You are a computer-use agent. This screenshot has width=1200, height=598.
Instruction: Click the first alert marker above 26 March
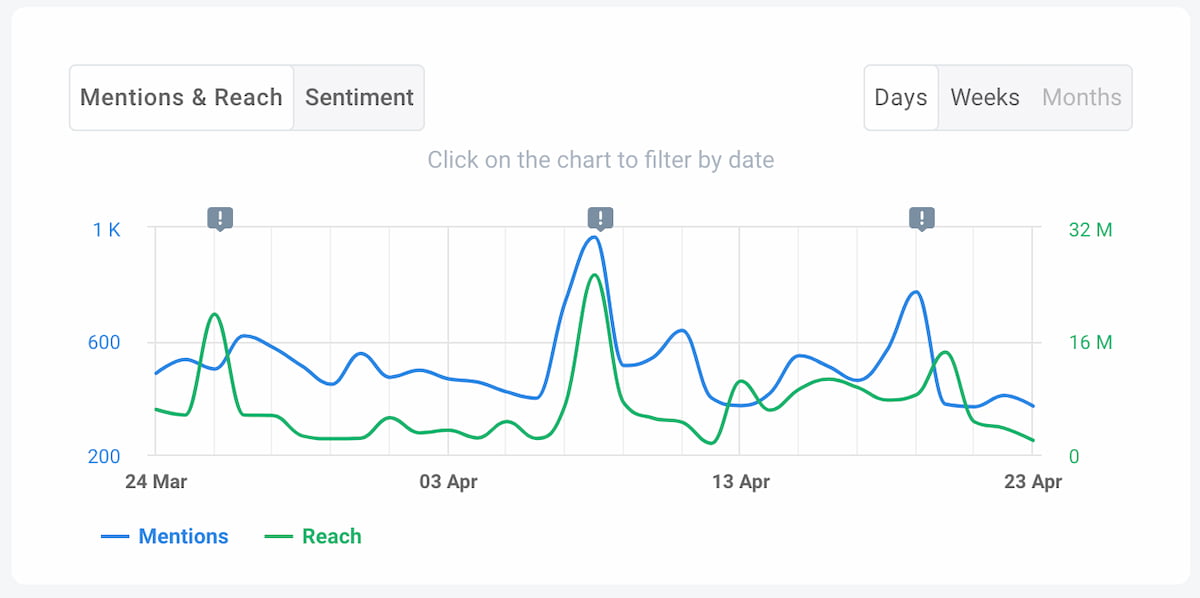tap(219, 217)
